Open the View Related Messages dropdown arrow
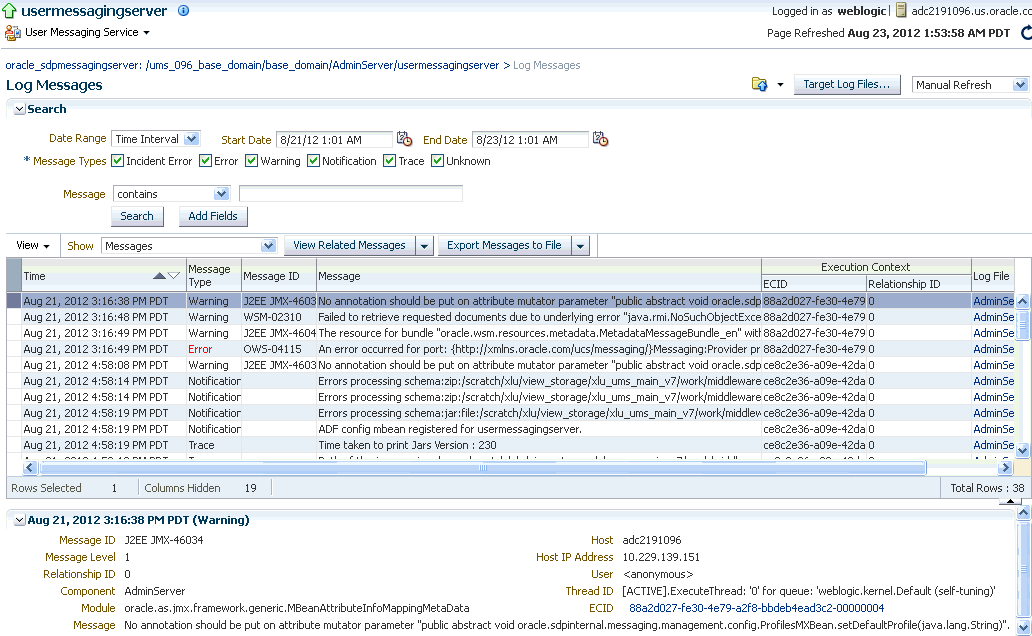 click(x=425, y=246)
